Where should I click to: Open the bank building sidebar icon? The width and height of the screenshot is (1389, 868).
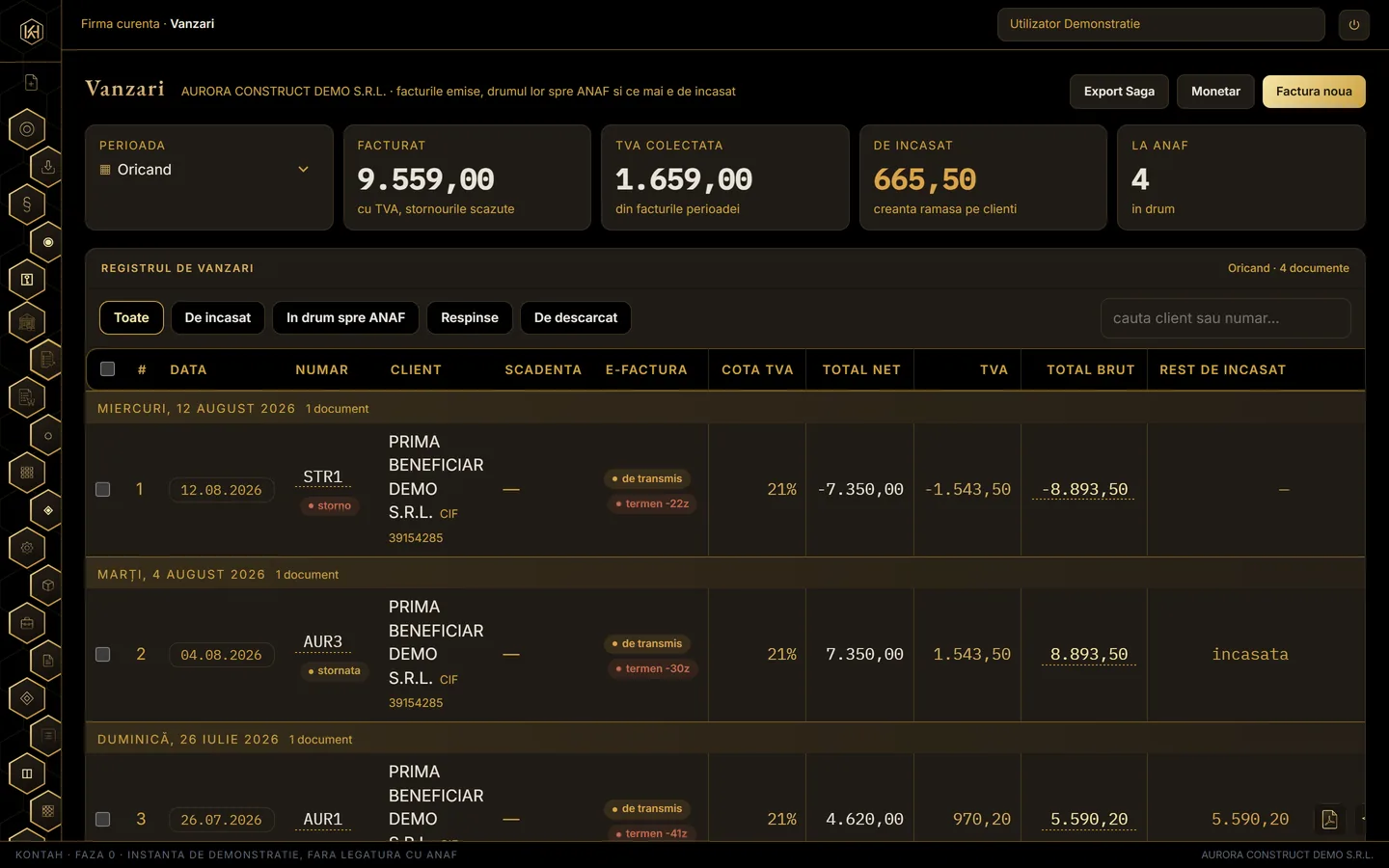point(27,322)
